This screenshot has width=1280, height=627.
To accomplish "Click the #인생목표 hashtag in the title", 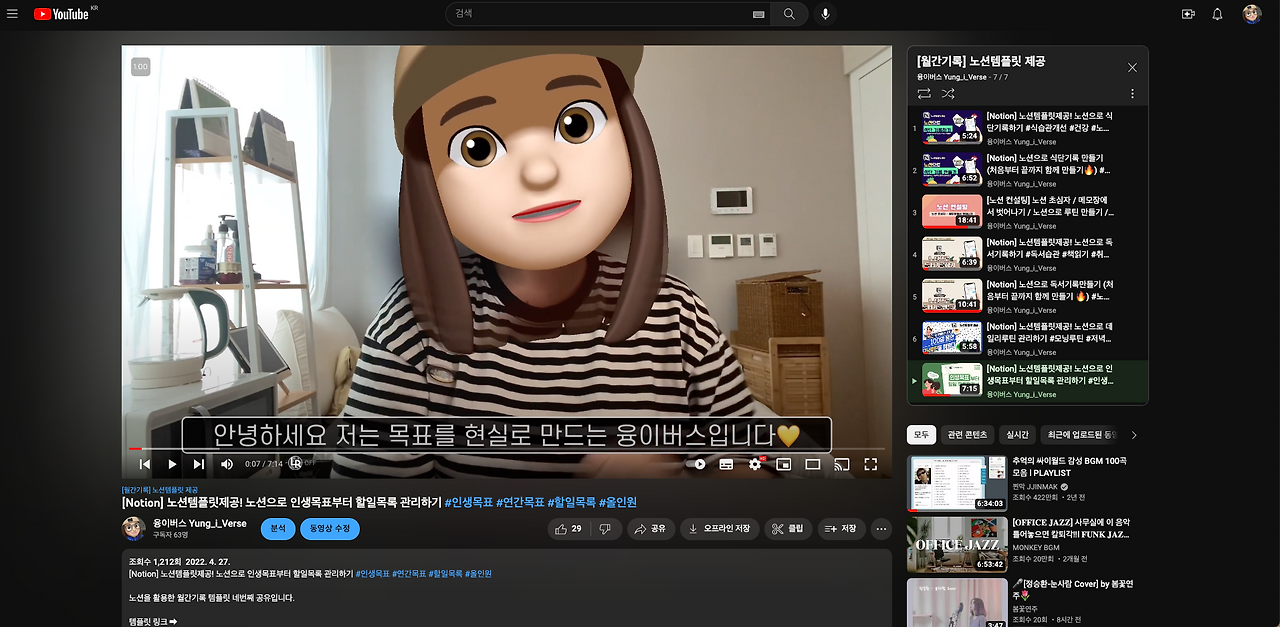I will tap(468, 502).
